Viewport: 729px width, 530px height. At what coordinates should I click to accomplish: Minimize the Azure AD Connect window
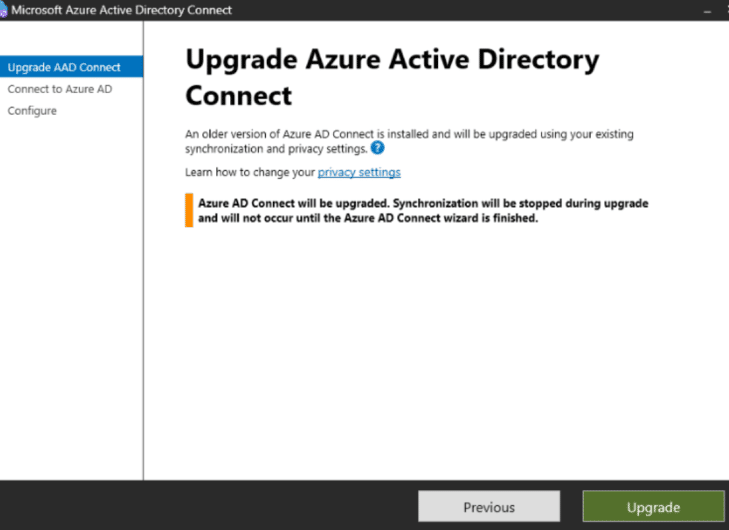pos(707,11)
